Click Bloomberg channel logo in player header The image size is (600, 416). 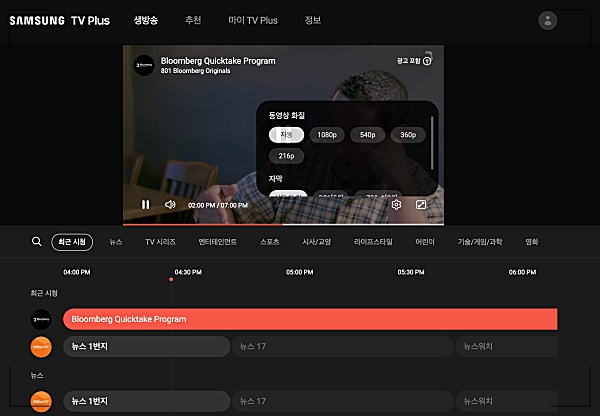[144, 65]
